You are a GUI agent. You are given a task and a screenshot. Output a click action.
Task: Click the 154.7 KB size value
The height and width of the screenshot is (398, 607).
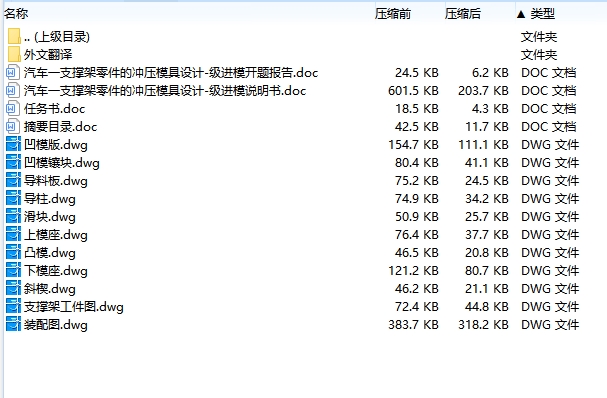pyautogui.click(x=413, y=144)
